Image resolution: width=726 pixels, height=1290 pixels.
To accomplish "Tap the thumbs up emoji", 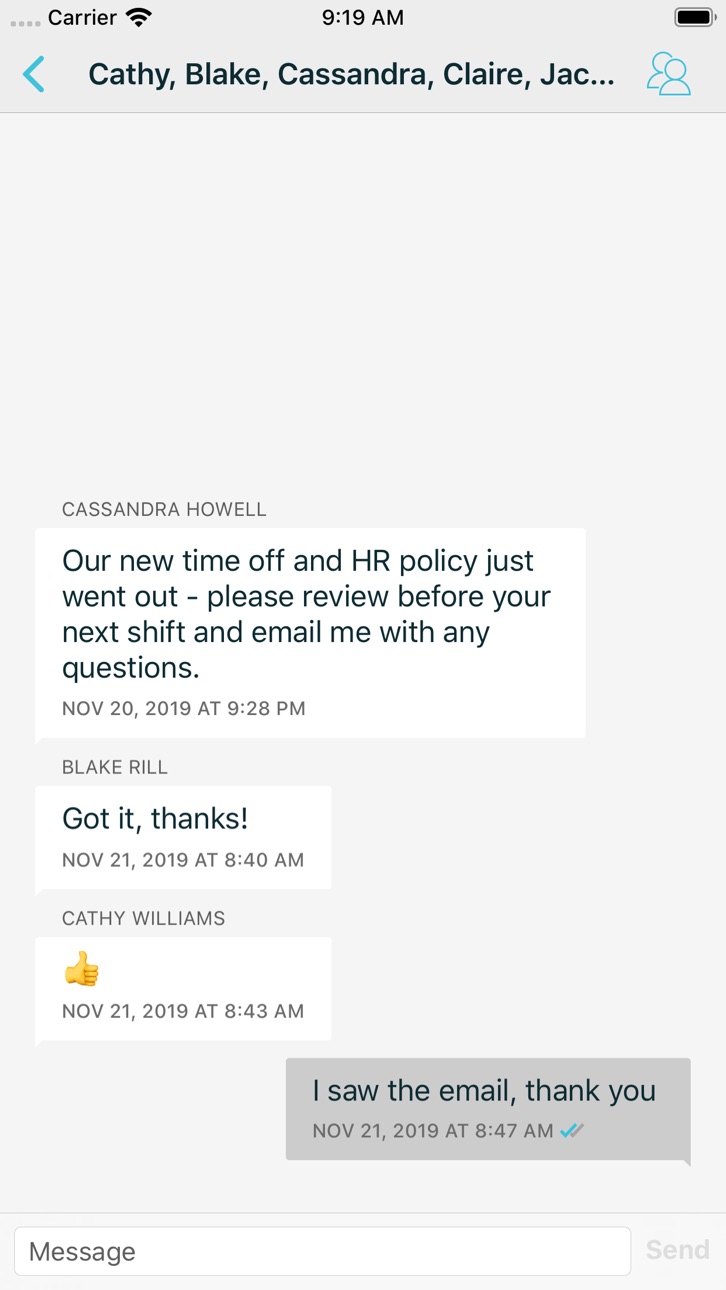I will coord(82,969).
